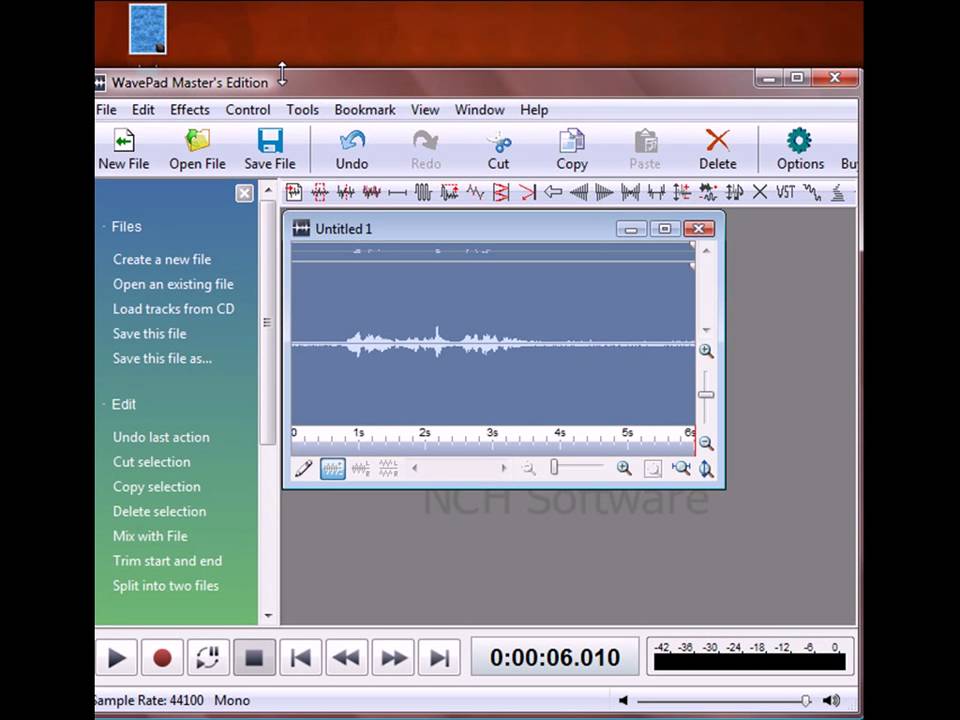Viewport: 960px width, 720px height.
Task: Open the Window menu
Action: click(479, 110)
